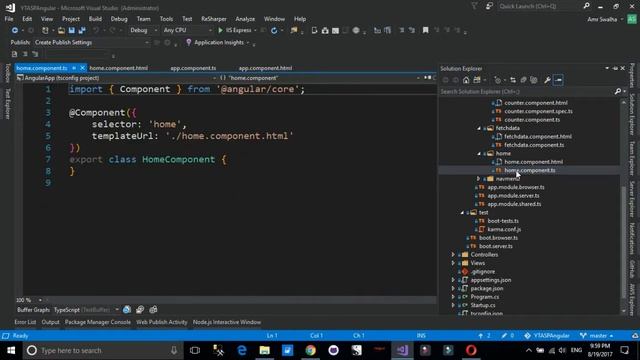Click the feedback icon in title bar
This screenshot has height=360, width=640.
point(489,6)
